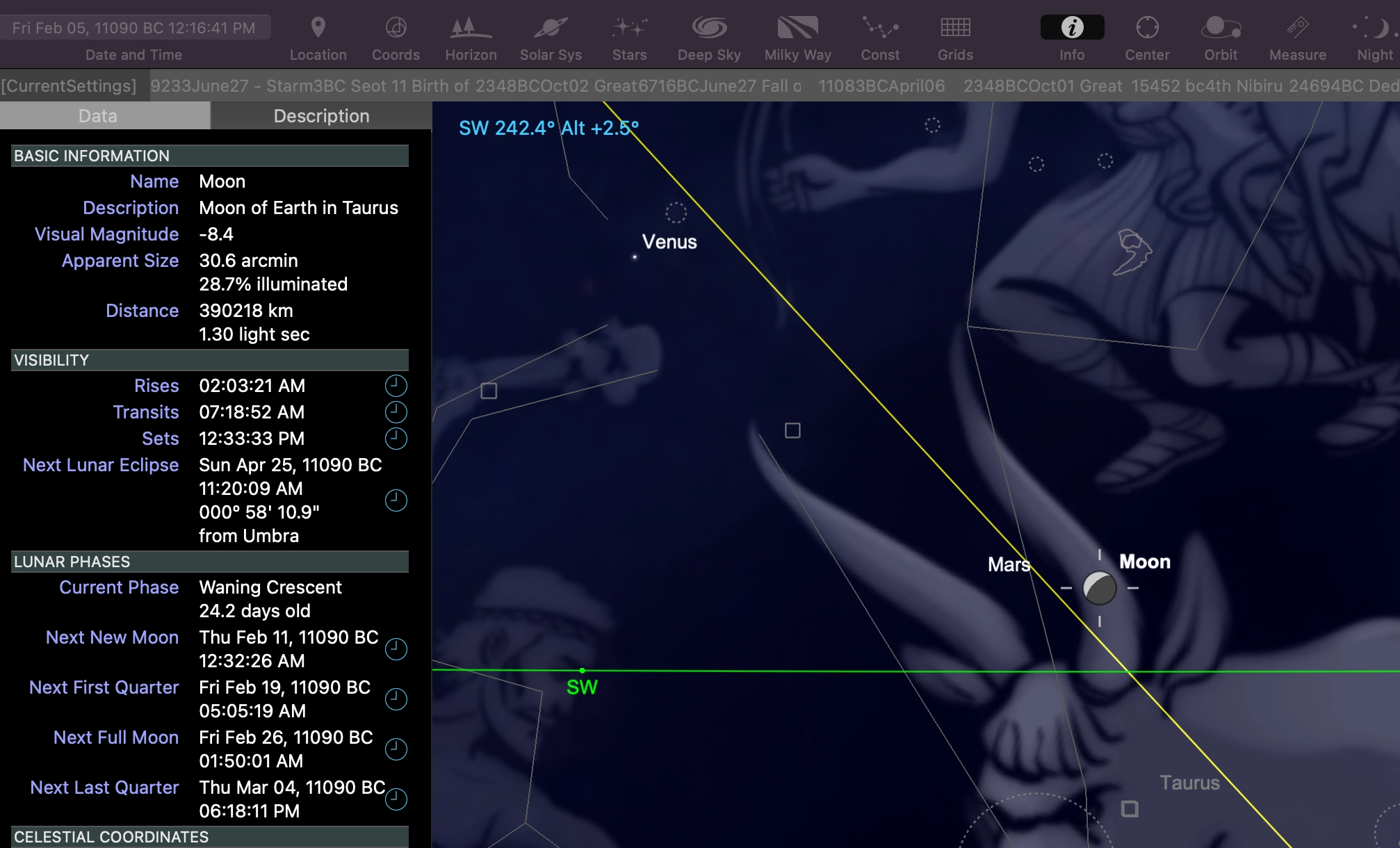Open the 2348BCOct01 Great favorite

[1043, 86]
